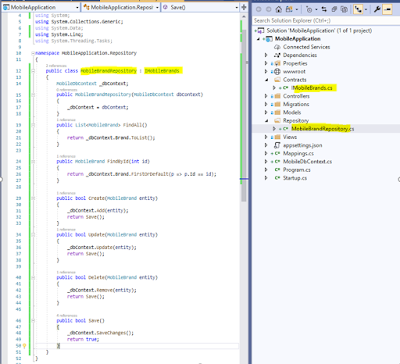Viewport: 400px width, 364px height.
Task: Toggle Preview Selected Items highlighted button
Action: (x=387, y=9)
